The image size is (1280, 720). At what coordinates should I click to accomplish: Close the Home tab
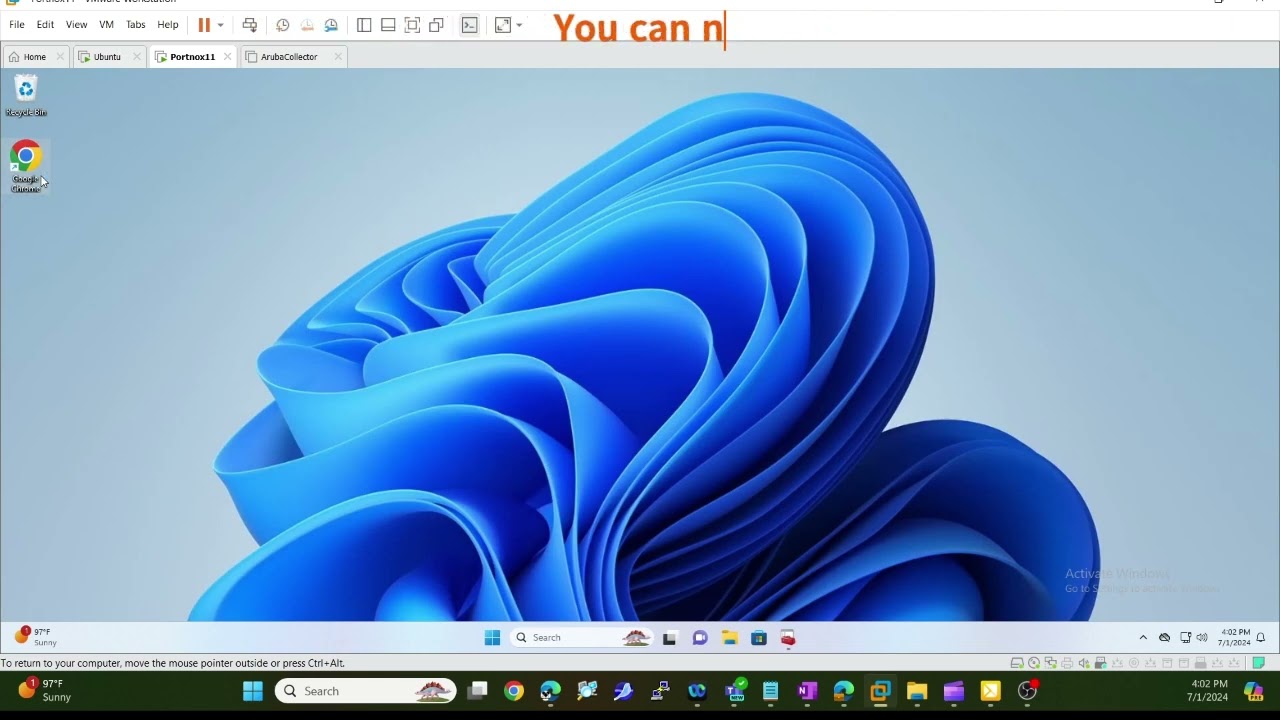[x=60, y=57]
